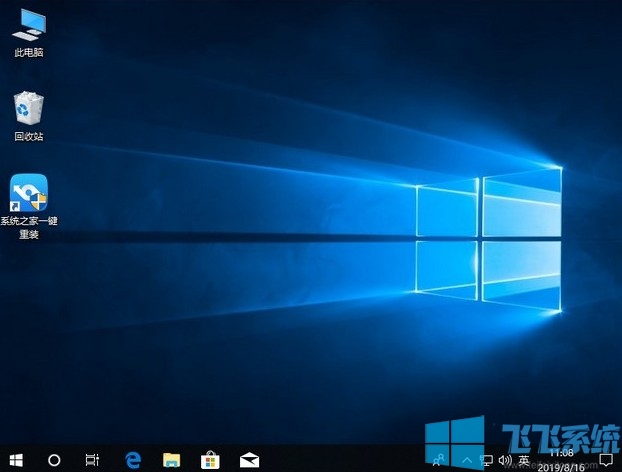Select the 系统之家一键重装 shortcut icon
Screen dimensions: 622x472
coord(29,206)
